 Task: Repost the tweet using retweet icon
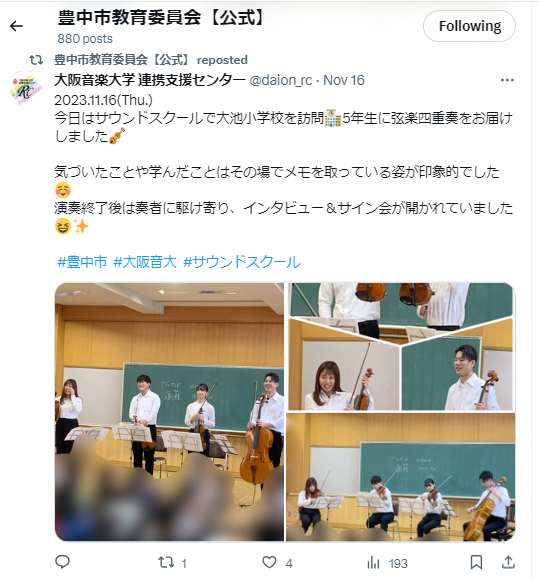click(x=166, y=562)
